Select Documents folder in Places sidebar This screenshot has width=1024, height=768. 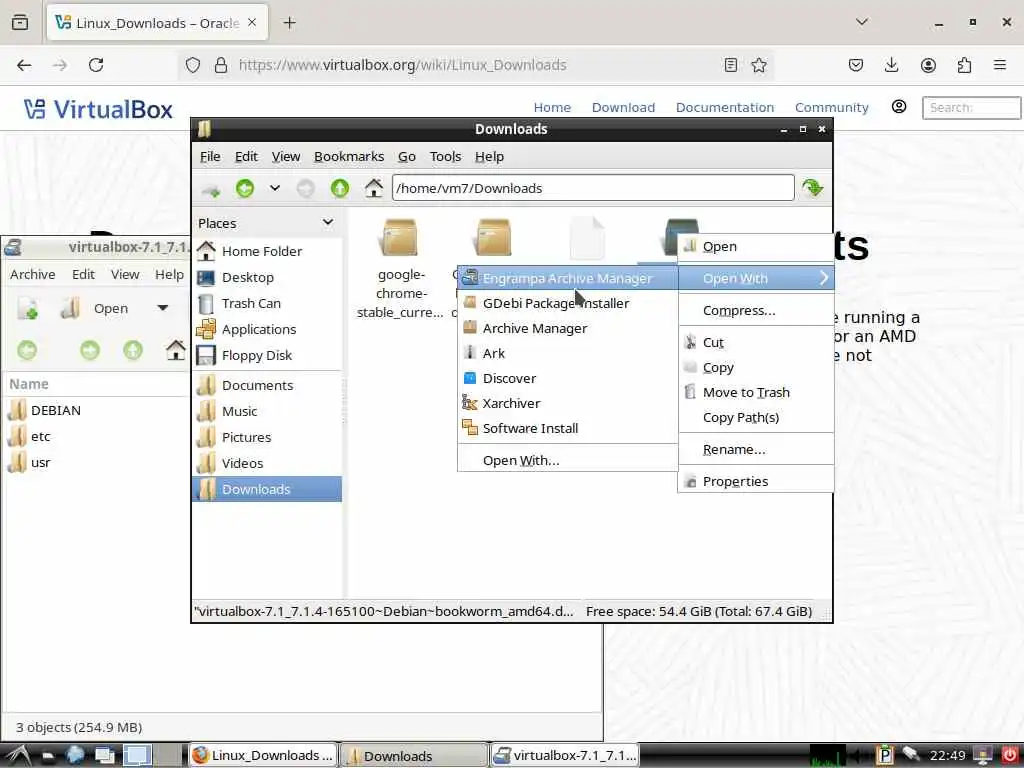point(266,385)
